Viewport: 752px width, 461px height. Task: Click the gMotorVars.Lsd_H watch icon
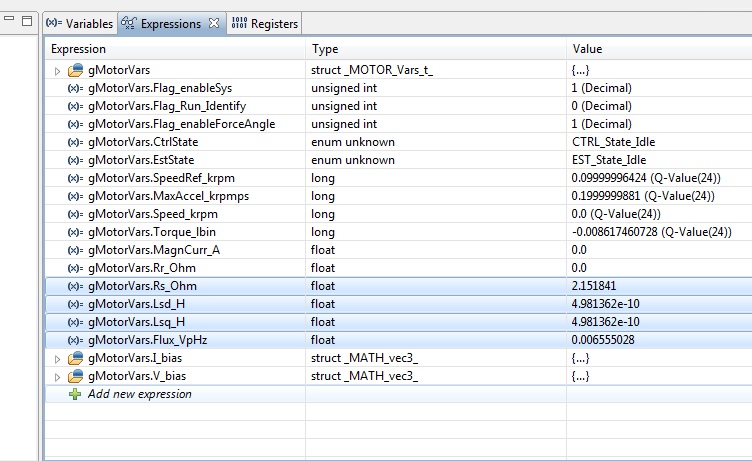point(75,304)
